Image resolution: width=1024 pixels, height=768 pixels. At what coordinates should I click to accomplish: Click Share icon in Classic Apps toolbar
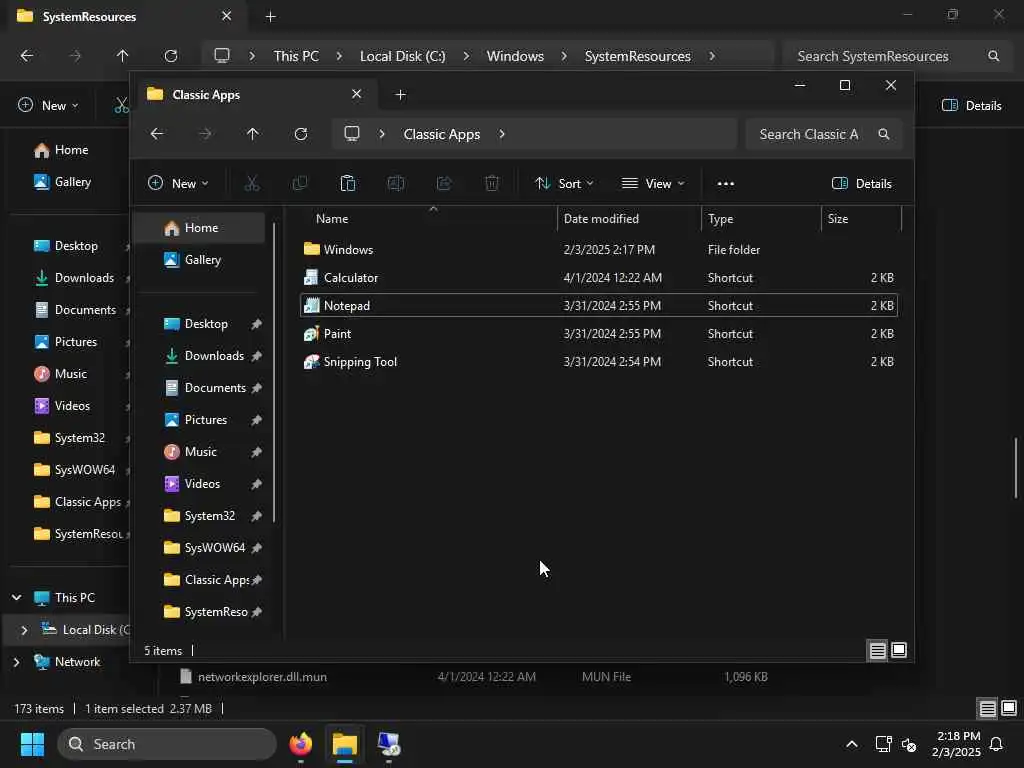pyautogui.click(x=444, y=184)
